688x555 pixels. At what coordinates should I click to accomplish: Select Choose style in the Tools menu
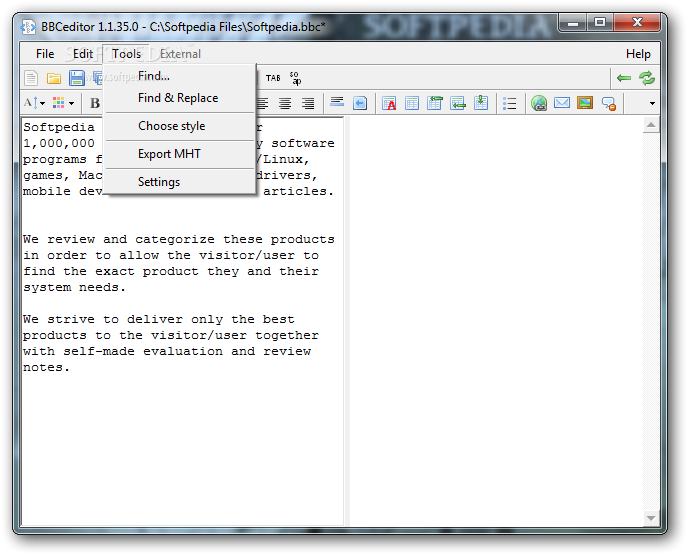(180, 126)
